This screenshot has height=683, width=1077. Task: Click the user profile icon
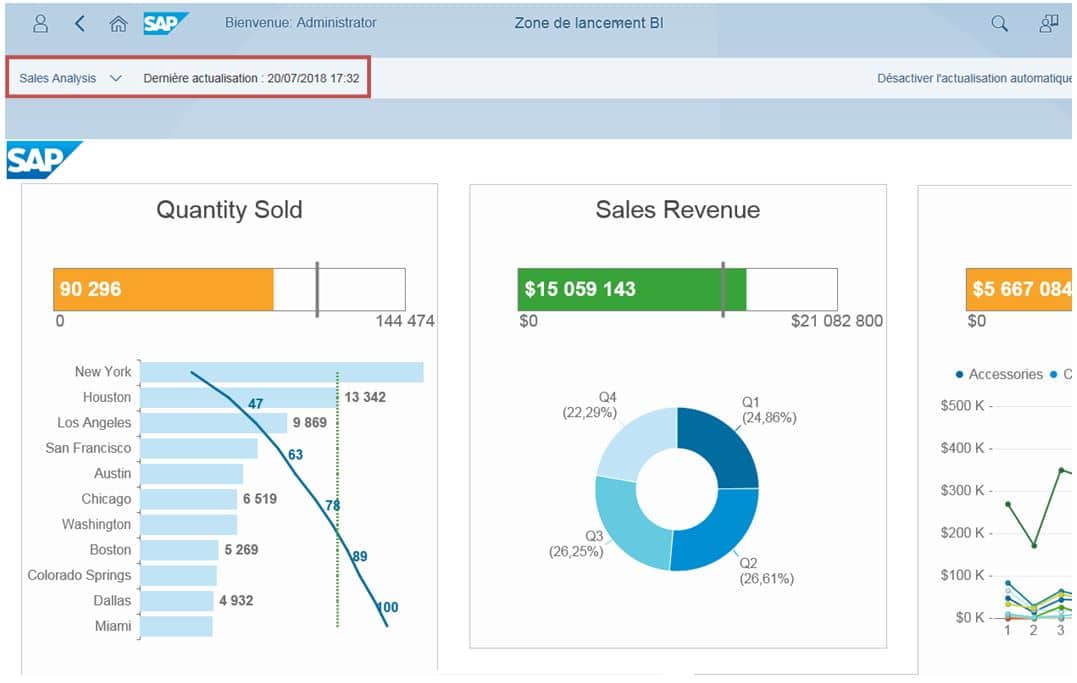point(40,23)
